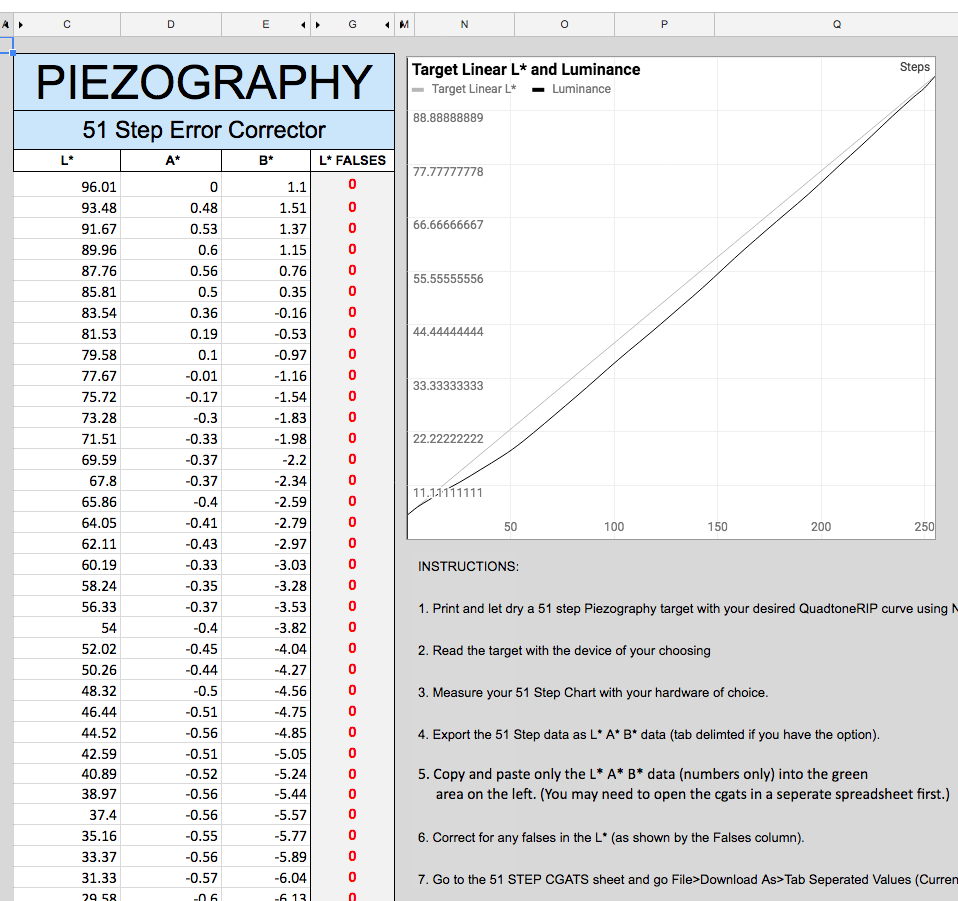Select the L* FALSES zero in the 96.01 row
The width and height of the screenshot is (958, 901).
353,184
